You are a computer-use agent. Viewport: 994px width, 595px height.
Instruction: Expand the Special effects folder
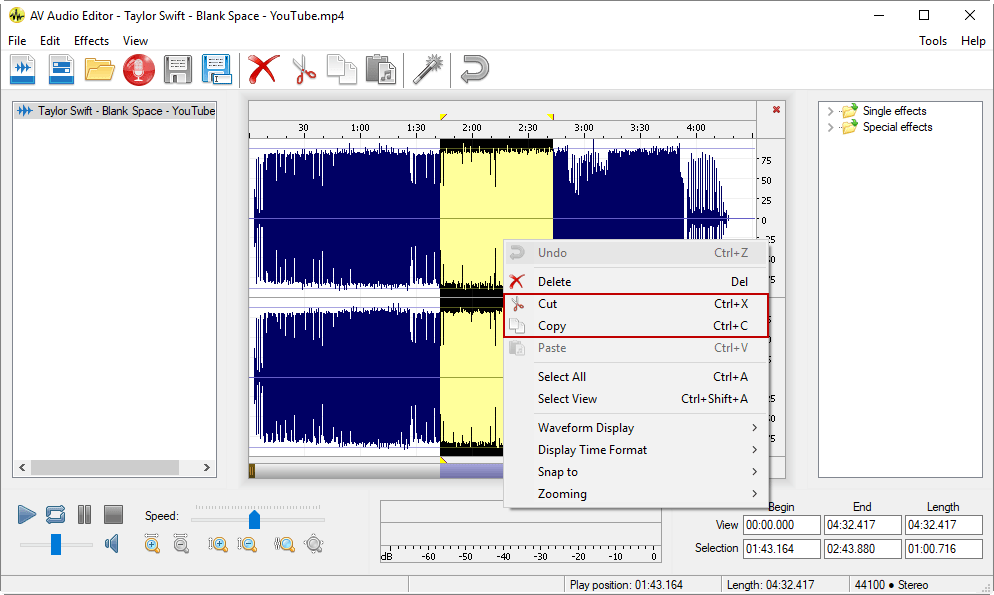829,127
